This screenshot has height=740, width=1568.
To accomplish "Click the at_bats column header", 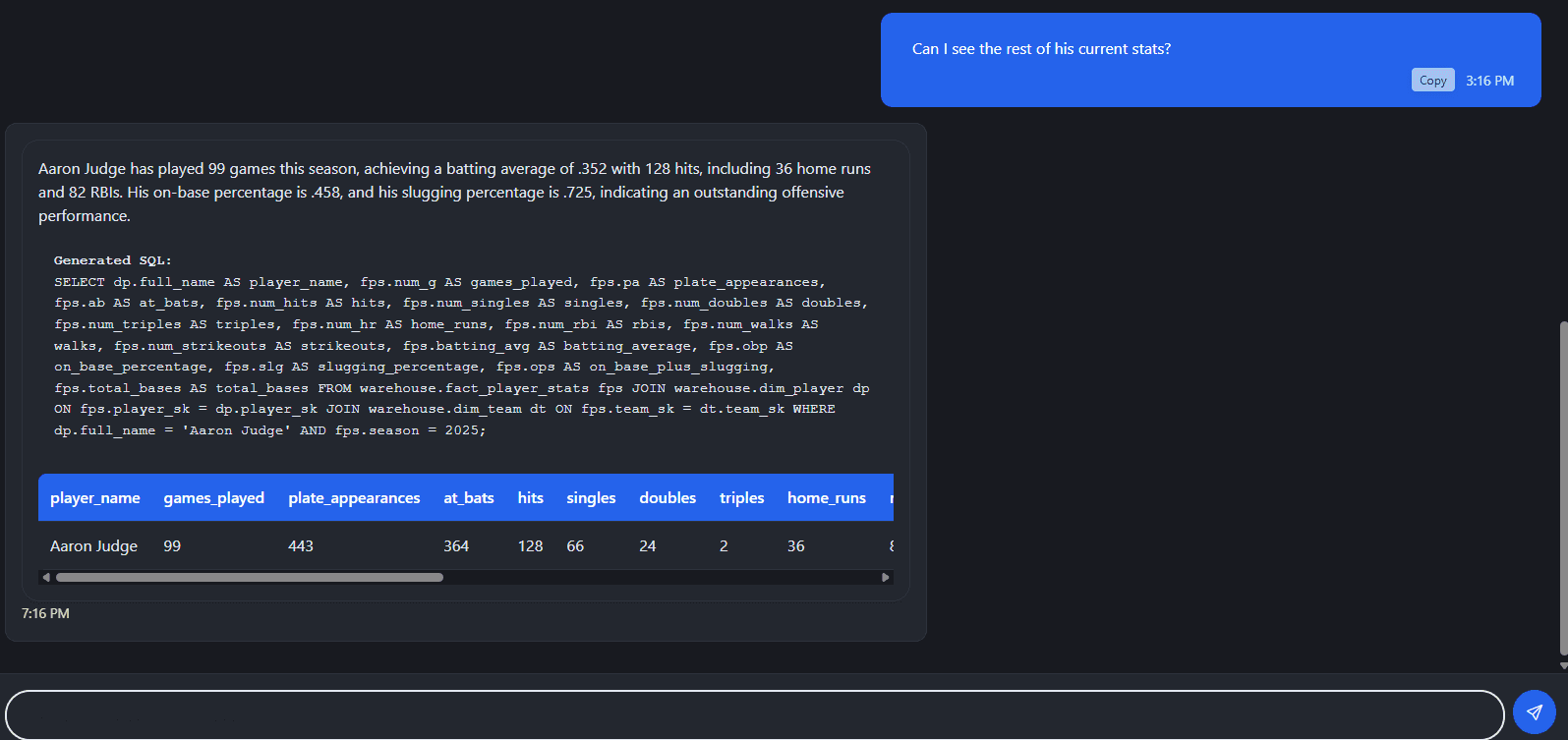I will 469,498.
